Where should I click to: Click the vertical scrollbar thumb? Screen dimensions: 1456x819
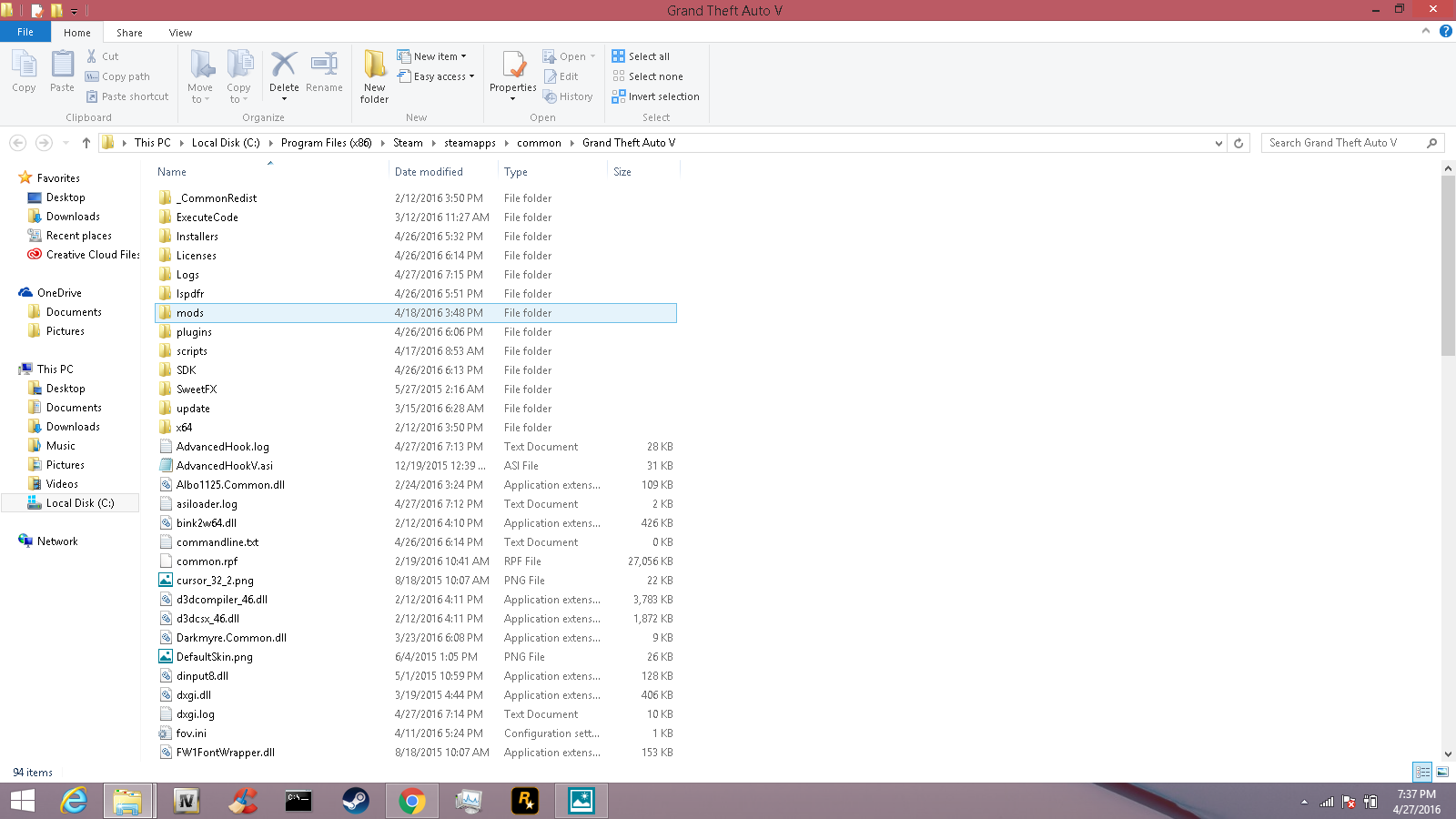point(1448,266)
